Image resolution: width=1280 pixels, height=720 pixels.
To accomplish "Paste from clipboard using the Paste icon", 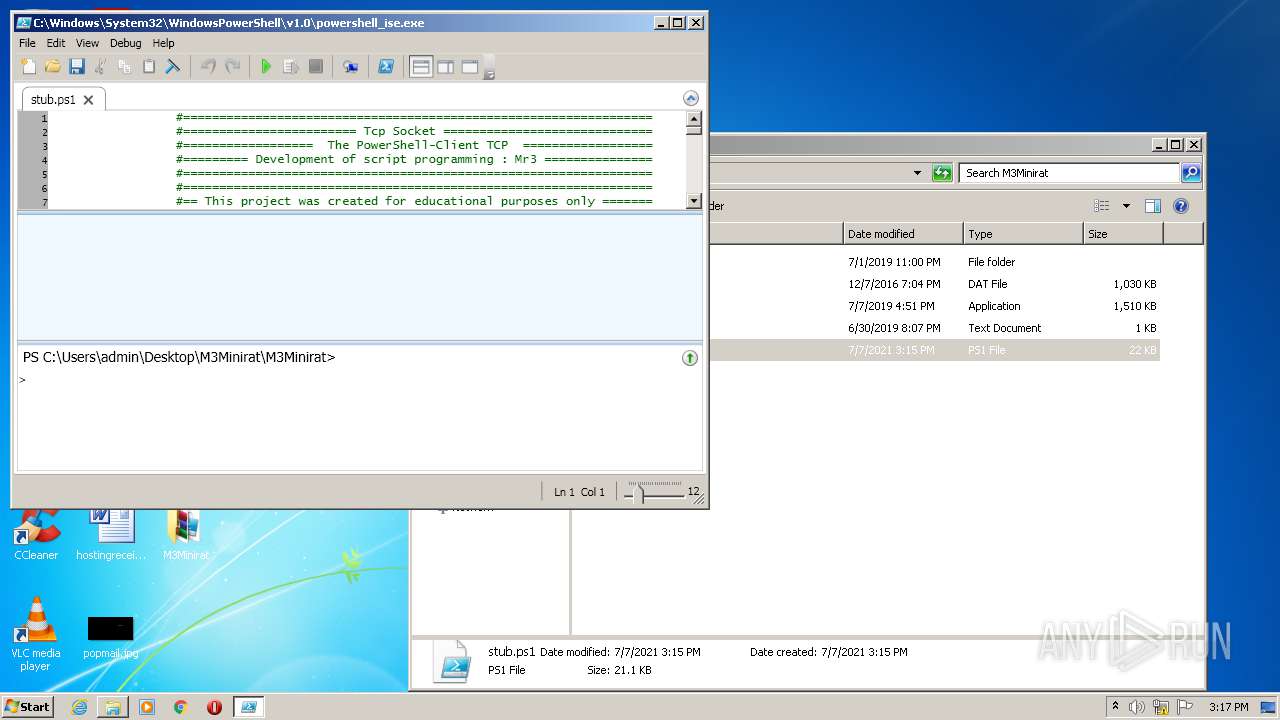I will [148, 67].
